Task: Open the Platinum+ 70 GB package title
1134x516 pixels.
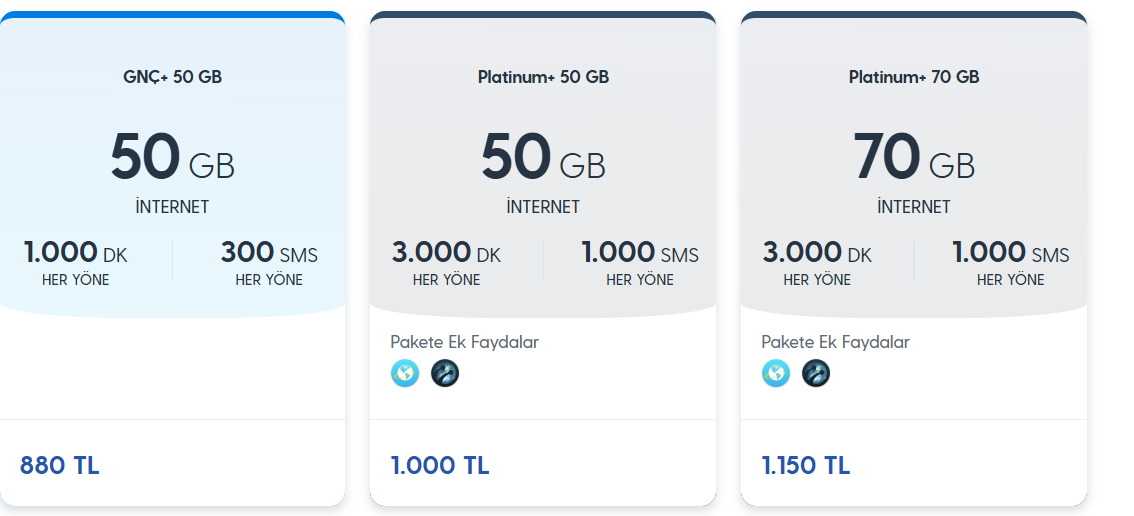Action: coord(914,77)
